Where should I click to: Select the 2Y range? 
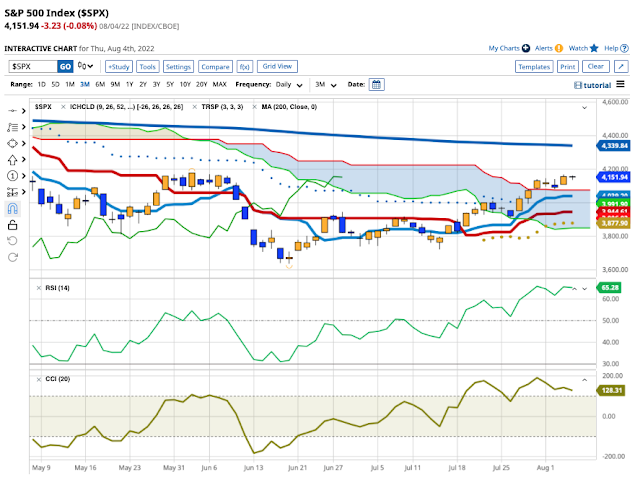coord(143,84)
